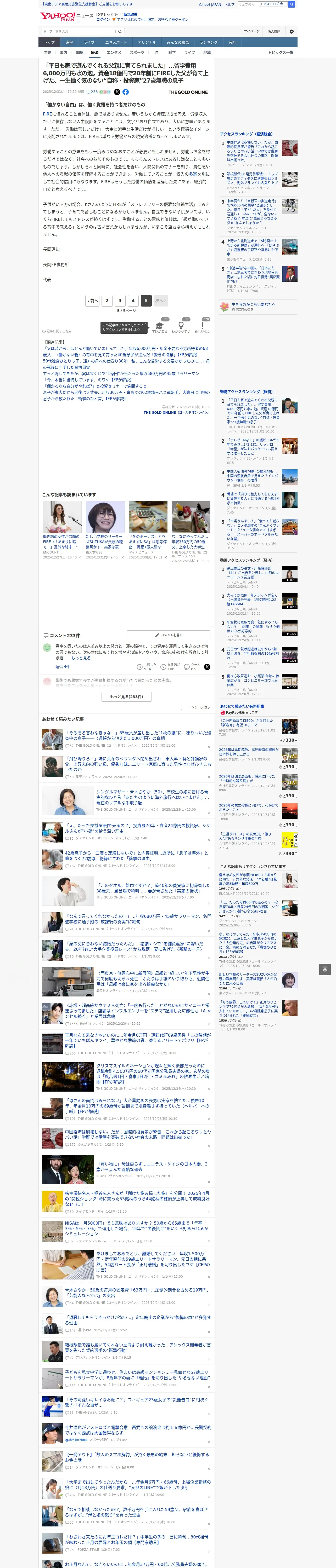Open the settings gear icon

pos(292,32)
